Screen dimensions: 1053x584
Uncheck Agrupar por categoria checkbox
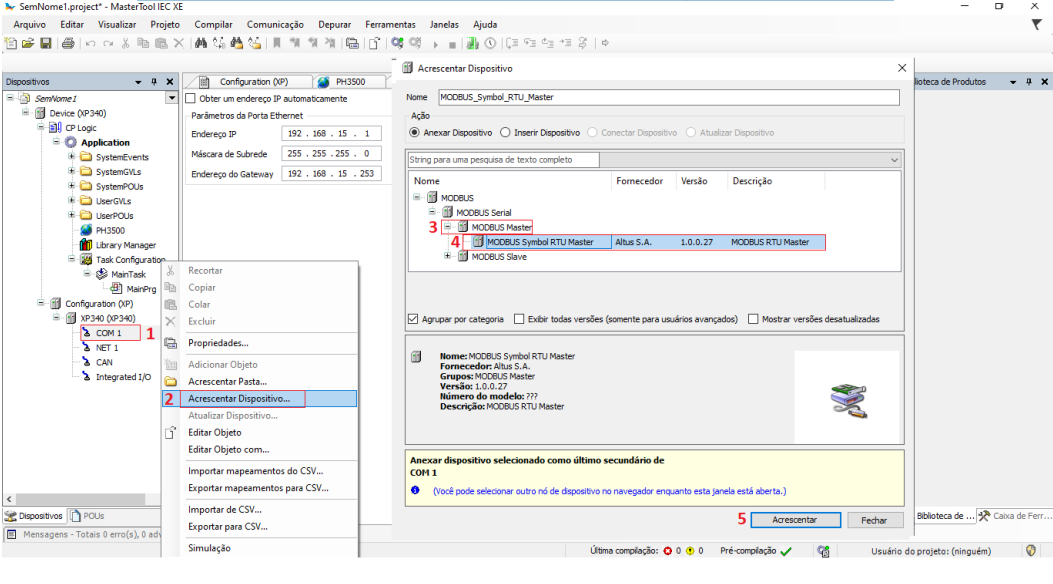413,319
